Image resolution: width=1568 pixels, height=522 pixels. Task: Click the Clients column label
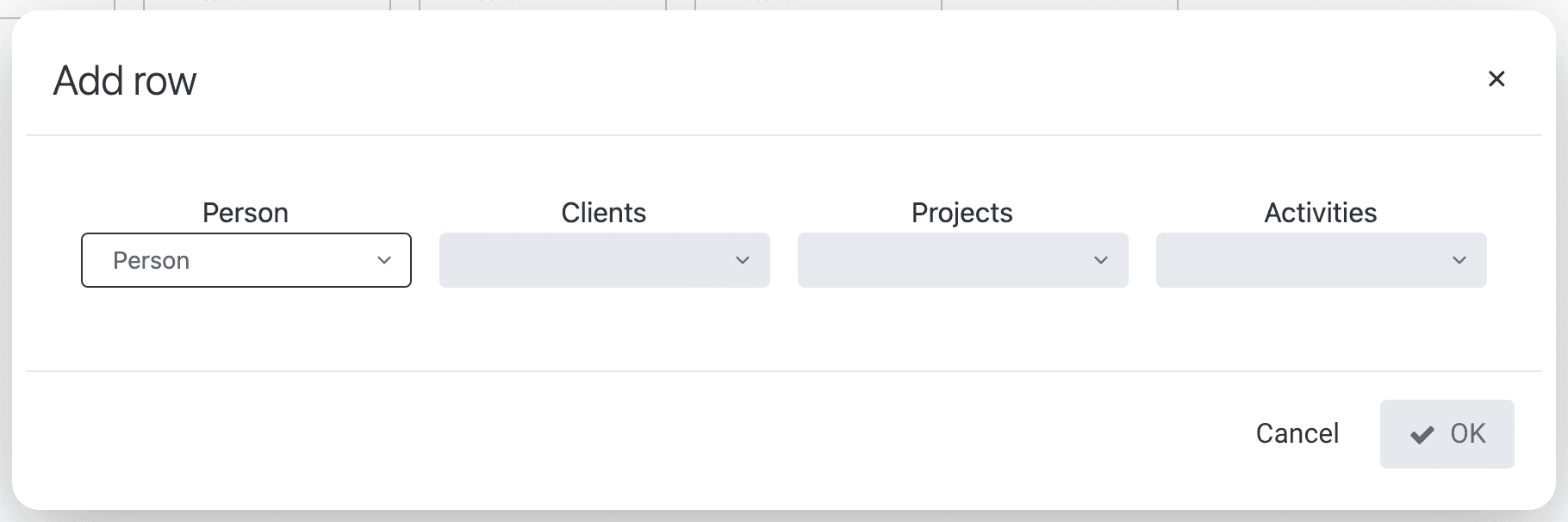[x=603, y=213]
